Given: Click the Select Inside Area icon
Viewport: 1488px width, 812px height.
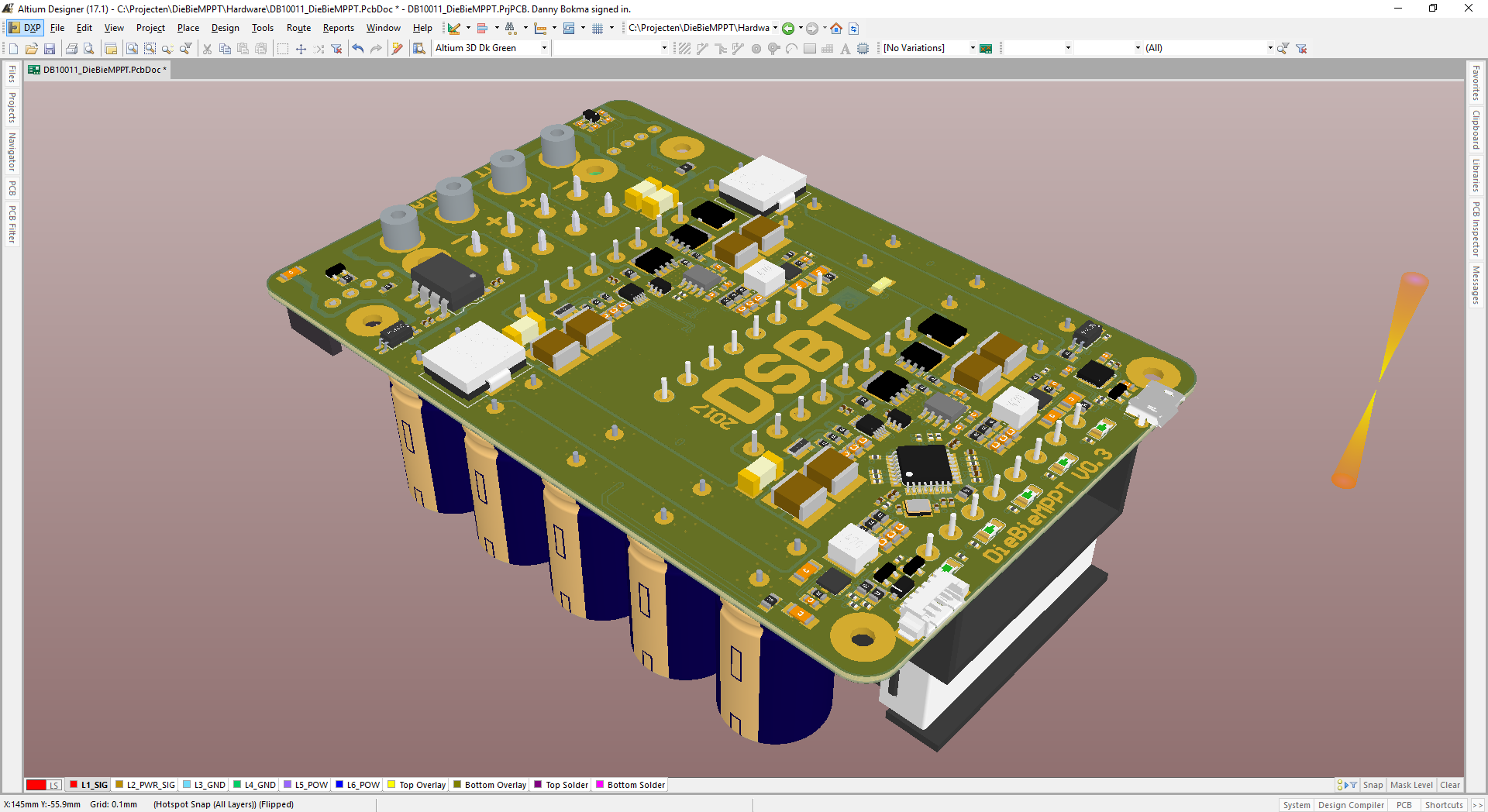Looking at the screenshot, I should [x=283, y=49].
